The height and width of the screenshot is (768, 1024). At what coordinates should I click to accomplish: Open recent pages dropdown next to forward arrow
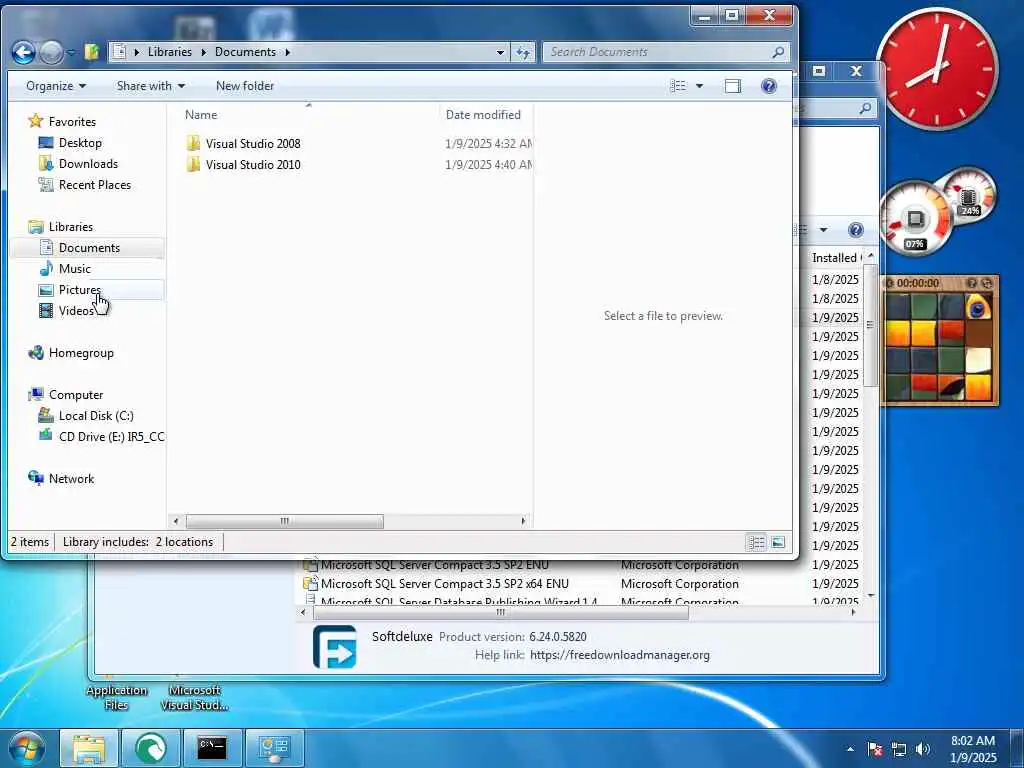point(71,52)
